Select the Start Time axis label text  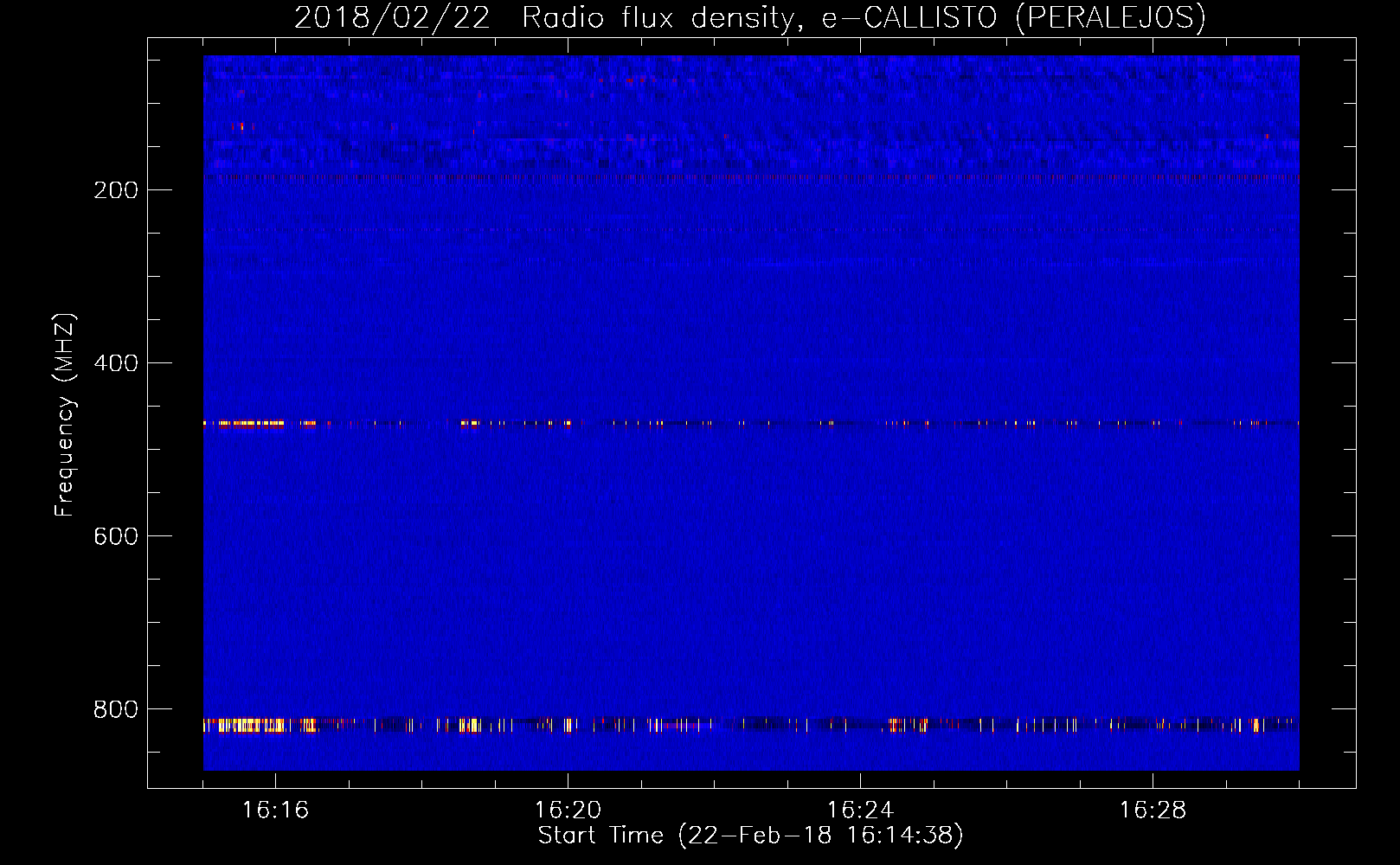pos(750,836)
